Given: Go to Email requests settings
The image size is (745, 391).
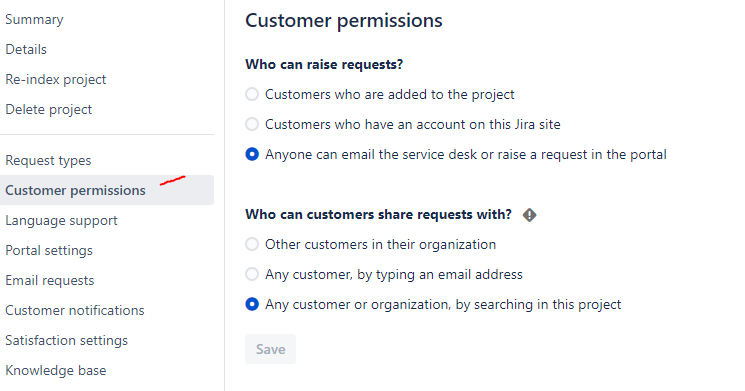Looking at the screenshot, I should click(50, 280).
